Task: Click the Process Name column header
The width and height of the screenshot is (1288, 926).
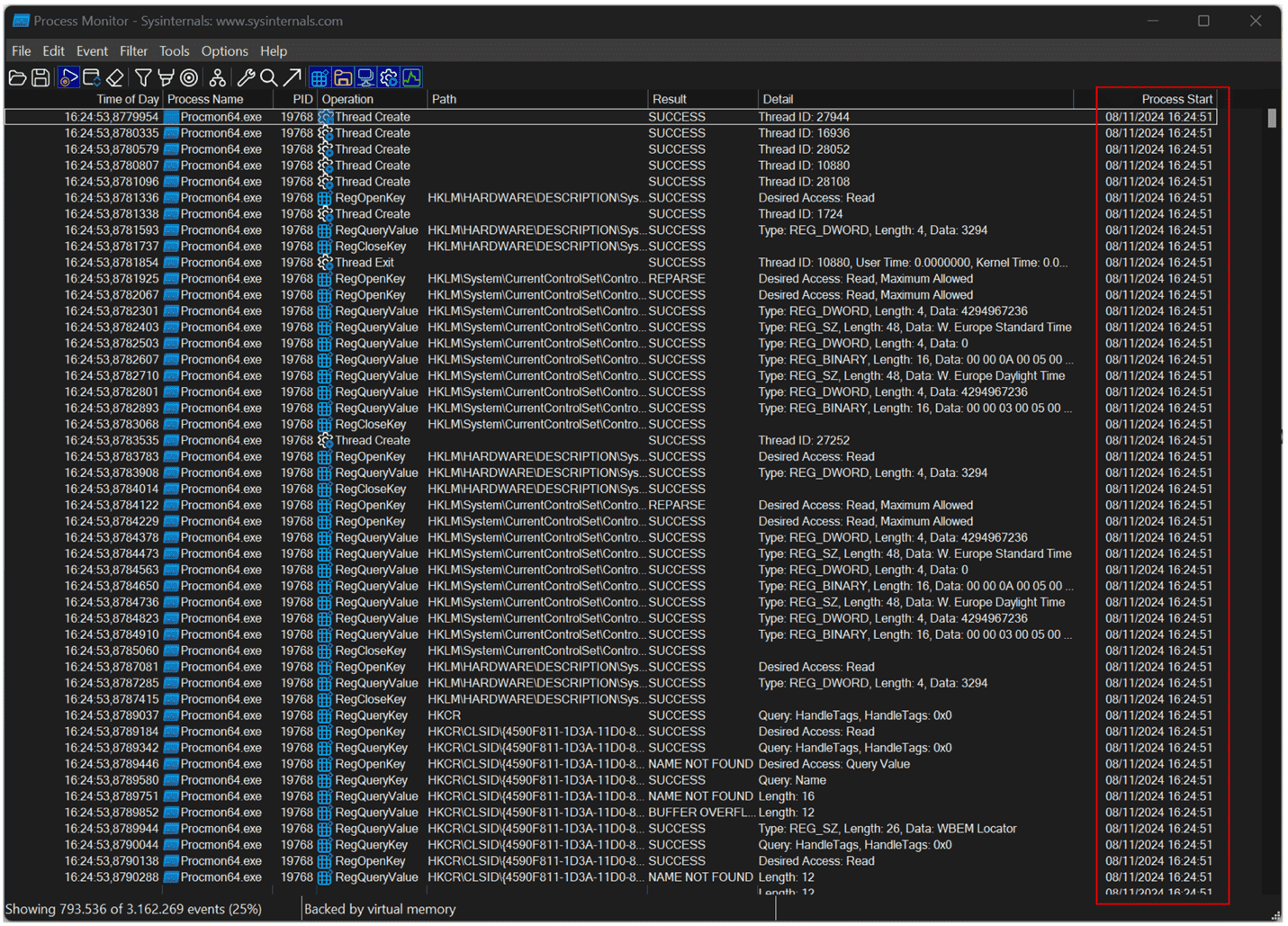Action: click(217, 99)
